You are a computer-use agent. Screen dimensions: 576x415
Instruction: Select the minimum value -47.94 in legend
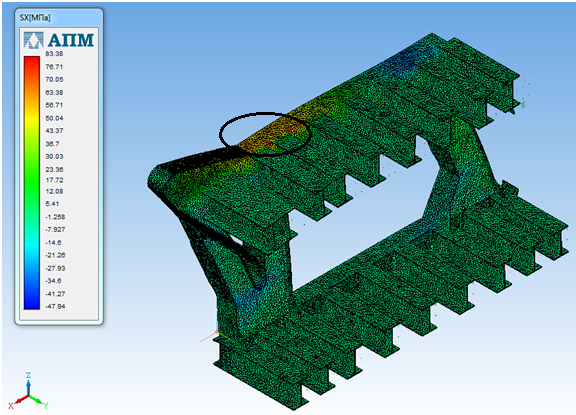(55, 306)
